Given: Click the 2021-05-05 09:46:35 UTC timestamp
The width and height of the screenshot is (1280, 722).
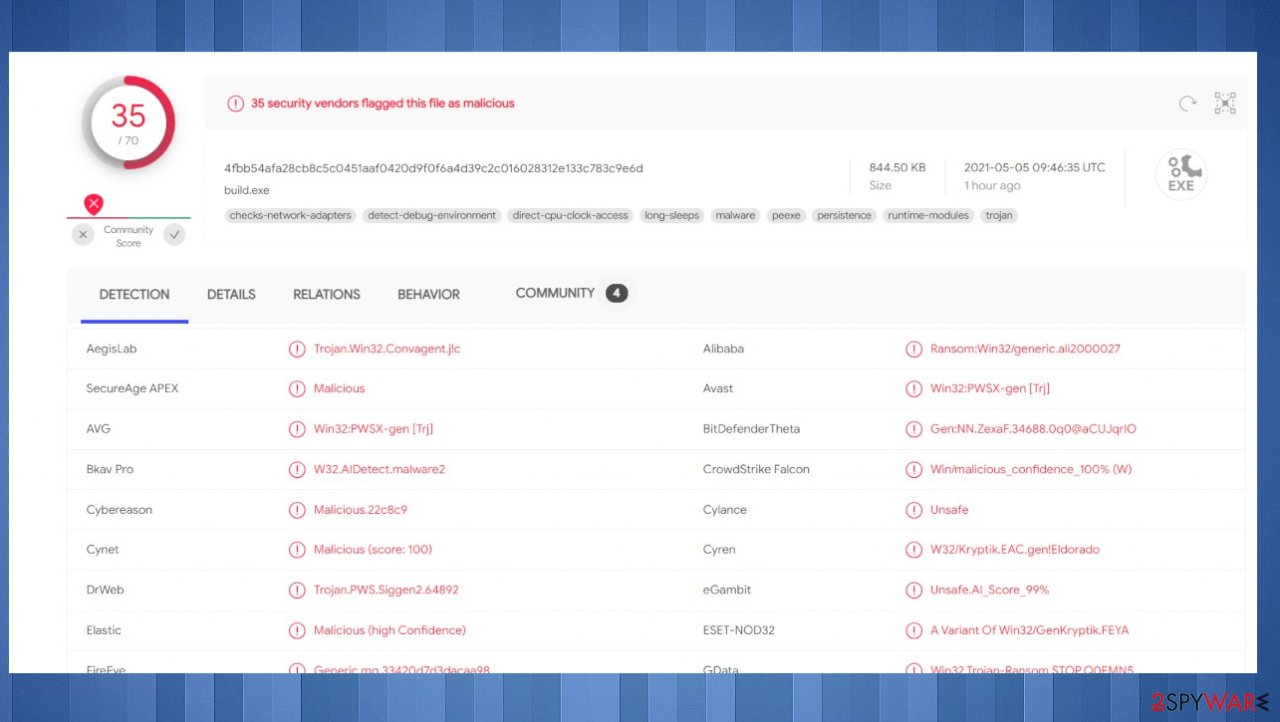Looking at the screenshot, I should 1035,167.
